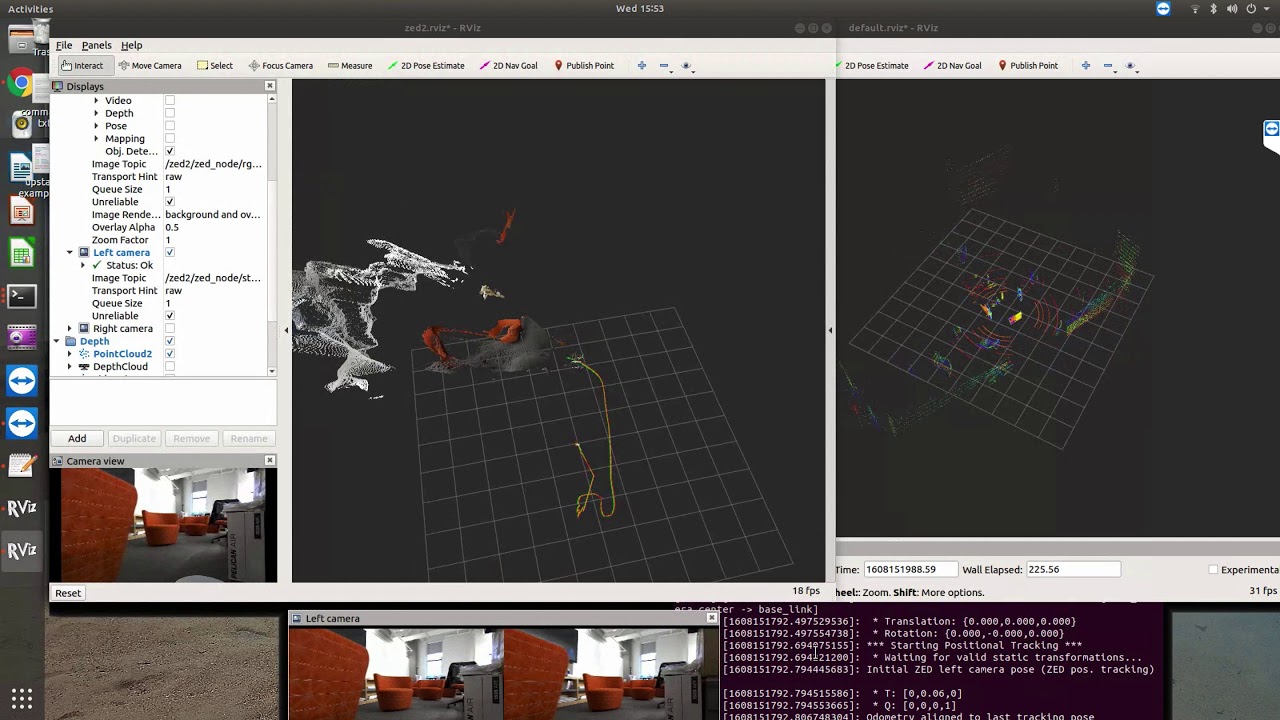Enable the Right camera checkbox
Image resolution: width=1280 pixels, height=720 pixels.
(170, 328)
